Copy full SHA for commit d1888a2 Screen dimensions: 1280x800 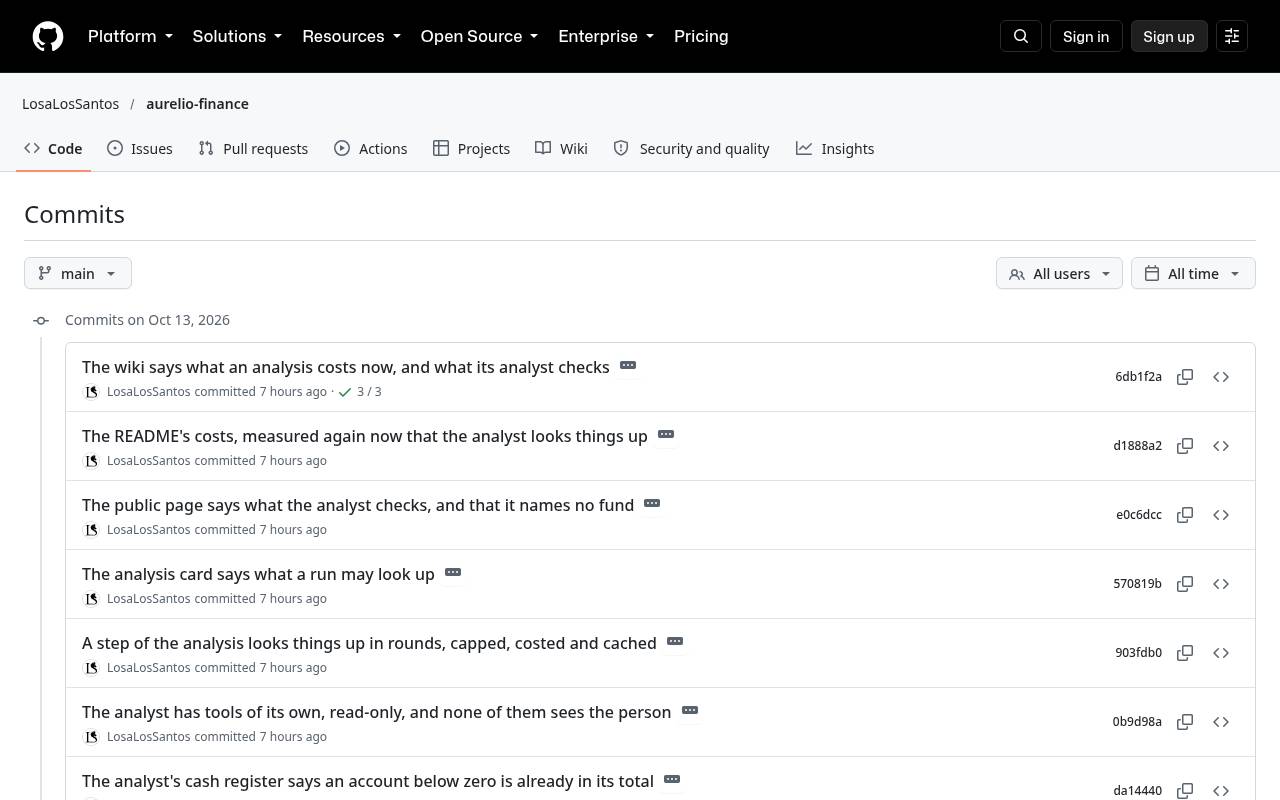pos(1185,446)
